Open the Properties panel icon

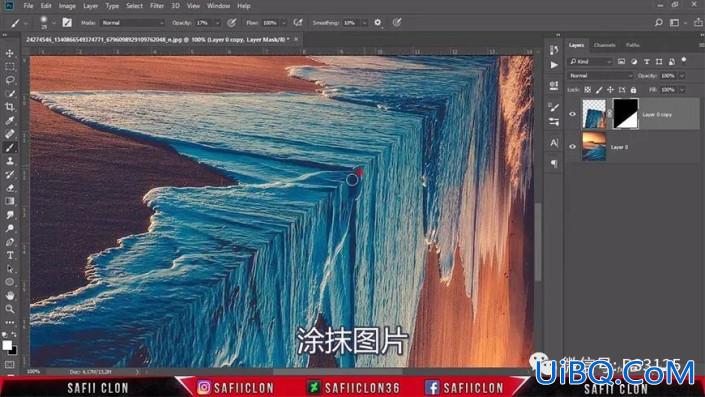(554, 85)
